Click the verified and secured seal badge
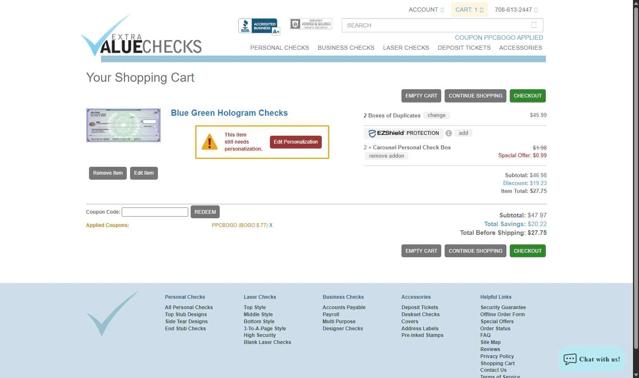The image size is (639, 378). [x=311, y=24]
